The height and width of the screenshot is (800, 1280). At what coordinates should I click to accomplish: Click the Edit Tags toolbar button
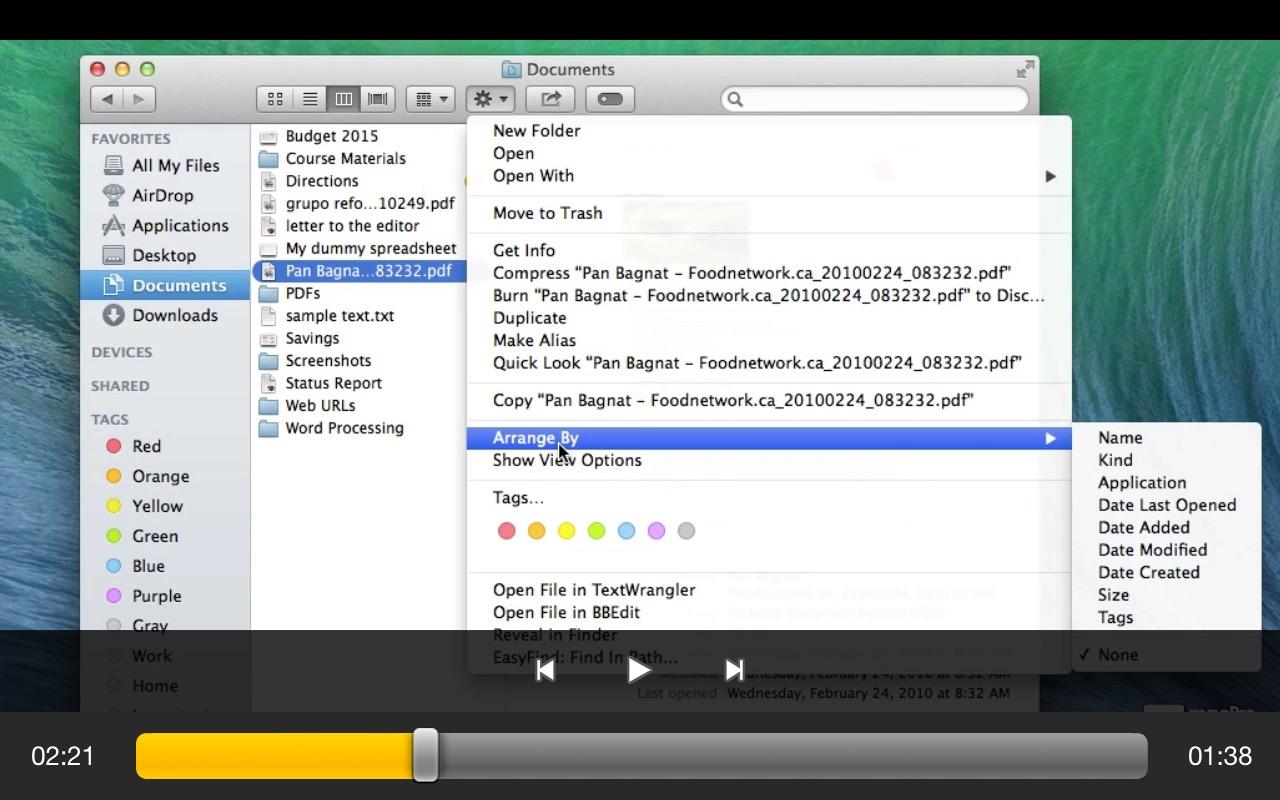[x=610, y=99]
